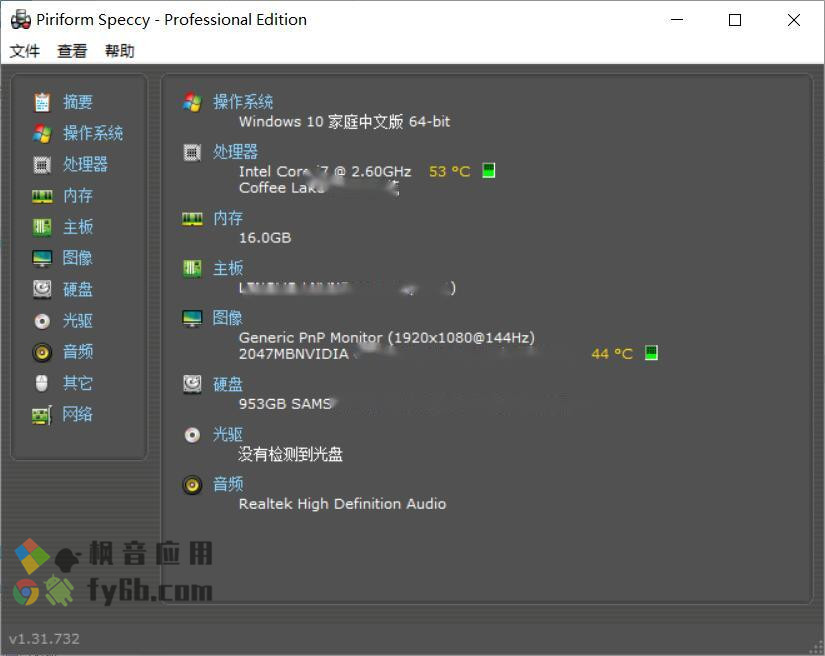The image size is (825, 656).
Task: Click the 主板 motherboard icon in sidebar
Action: click(42, 227)
